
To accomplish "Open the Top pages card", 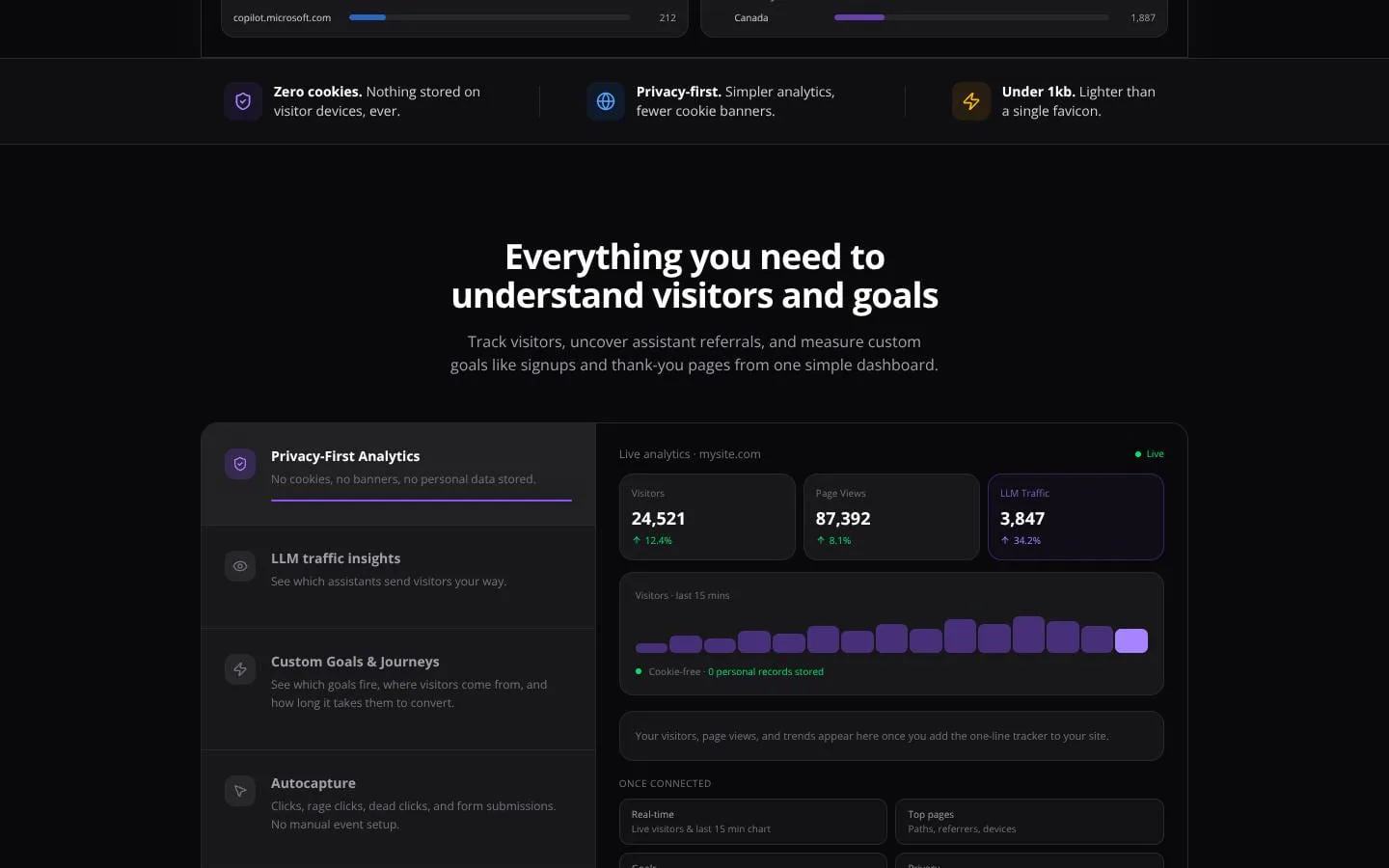I will click(x=1029, y=822).
